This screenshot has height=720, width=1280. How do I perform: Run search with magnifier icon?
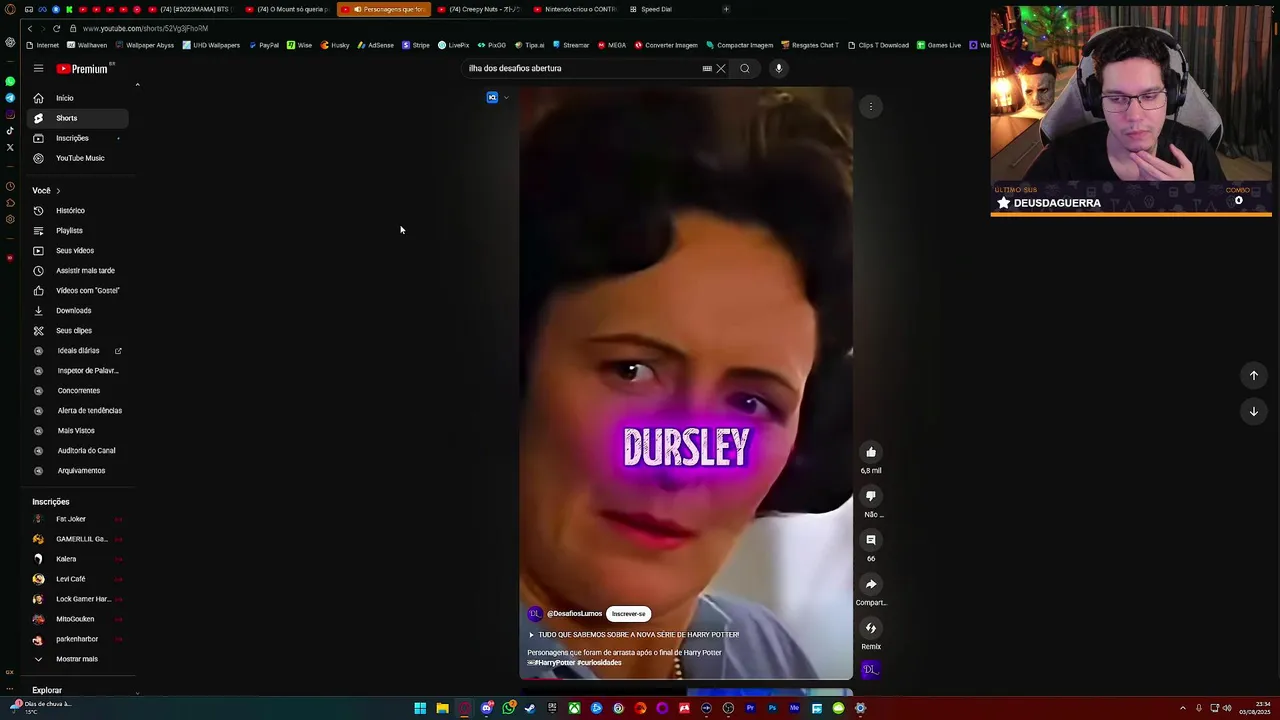pyautogui.click(x=745, y=68)
